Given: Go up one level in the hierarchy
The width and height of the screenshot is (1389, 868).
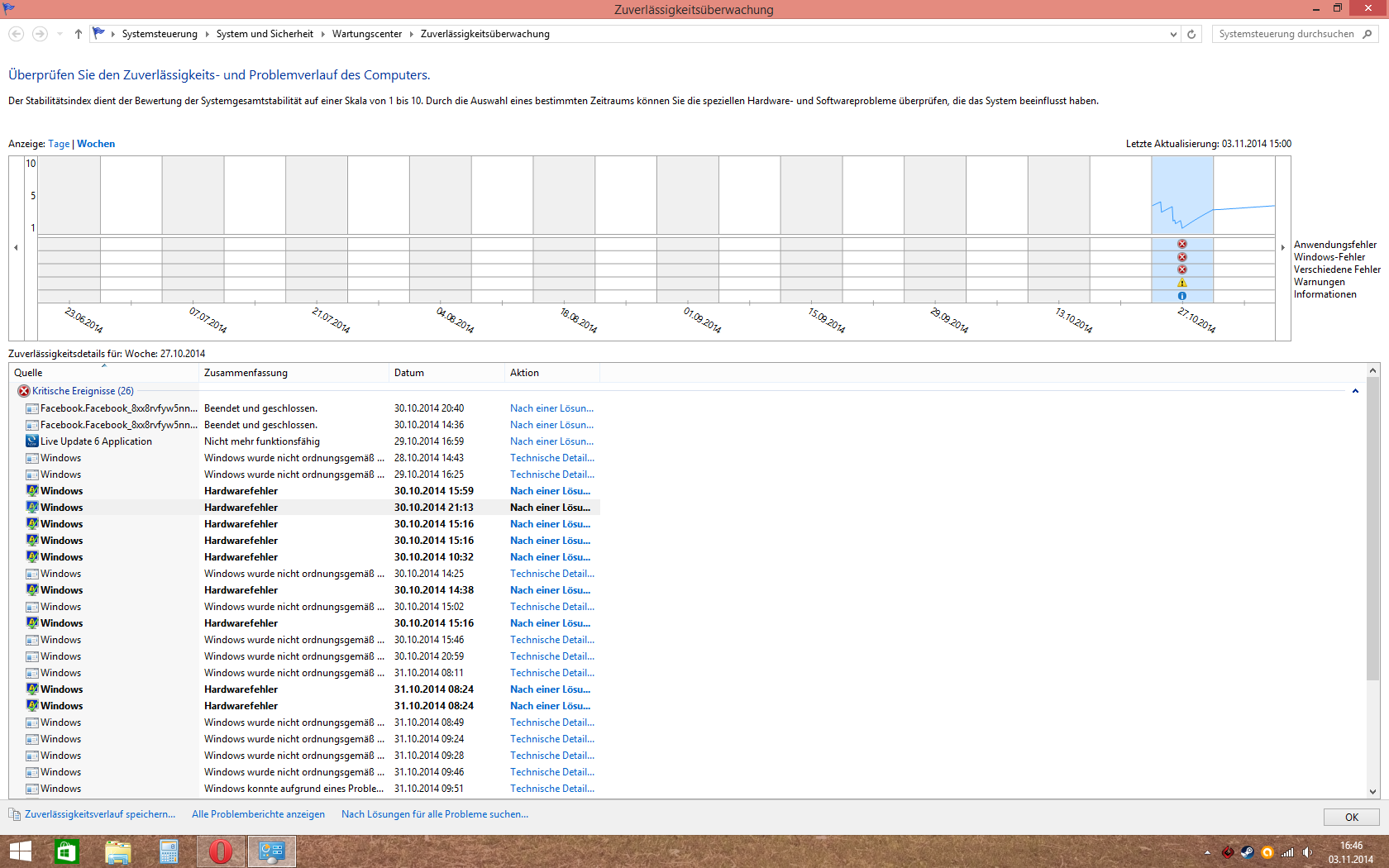Looking at the screenshot, I should click(x=79, y=34).
